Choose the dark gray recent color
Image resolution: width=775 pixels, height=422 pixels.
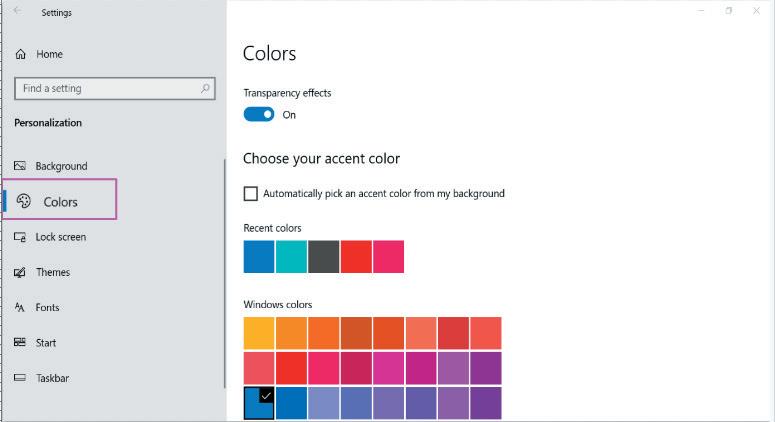pos(323,256)
